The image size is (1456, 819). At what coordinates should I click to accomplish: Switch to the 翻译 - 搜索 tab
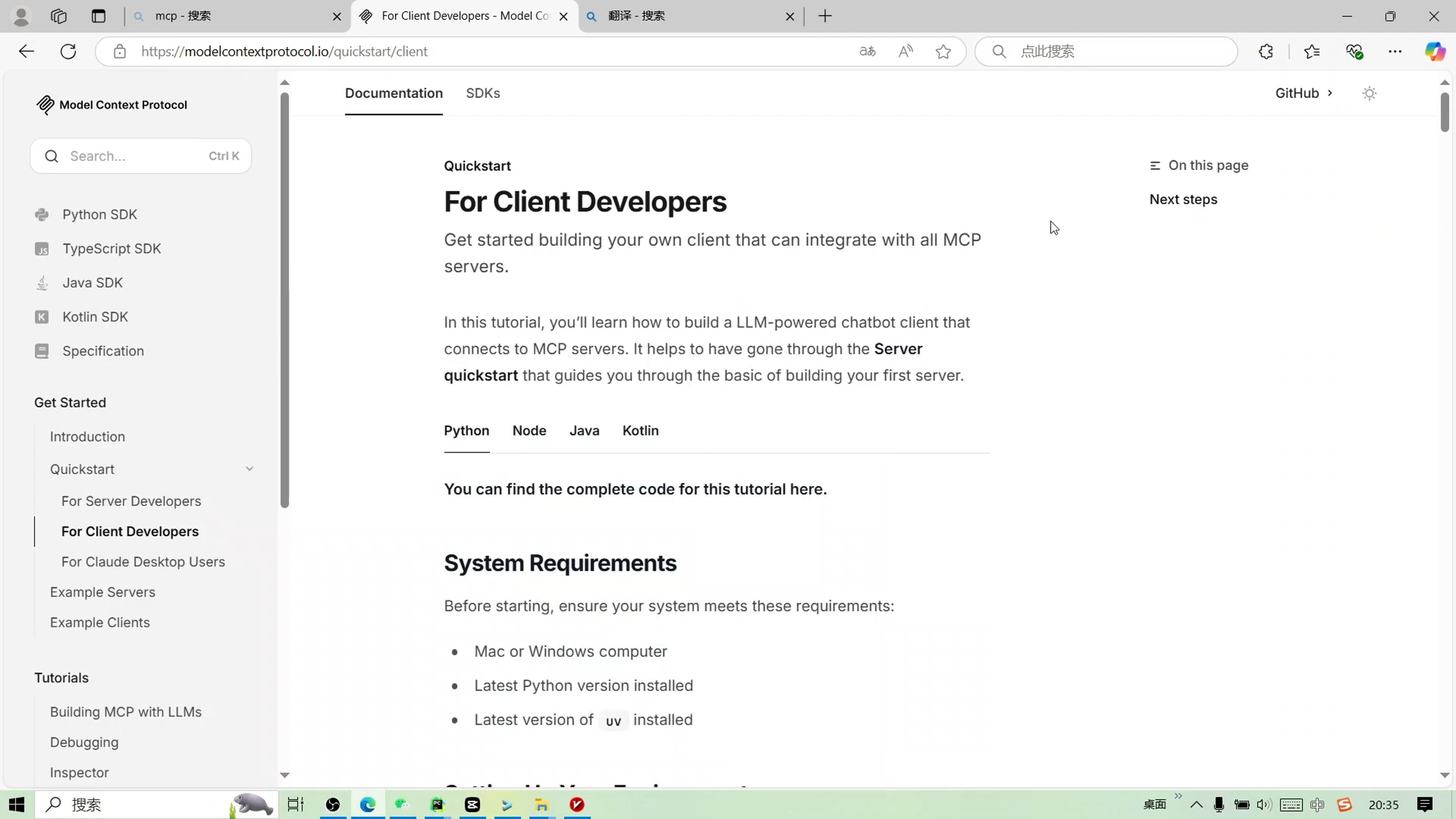pyautogui.click(x=691, y=16)
